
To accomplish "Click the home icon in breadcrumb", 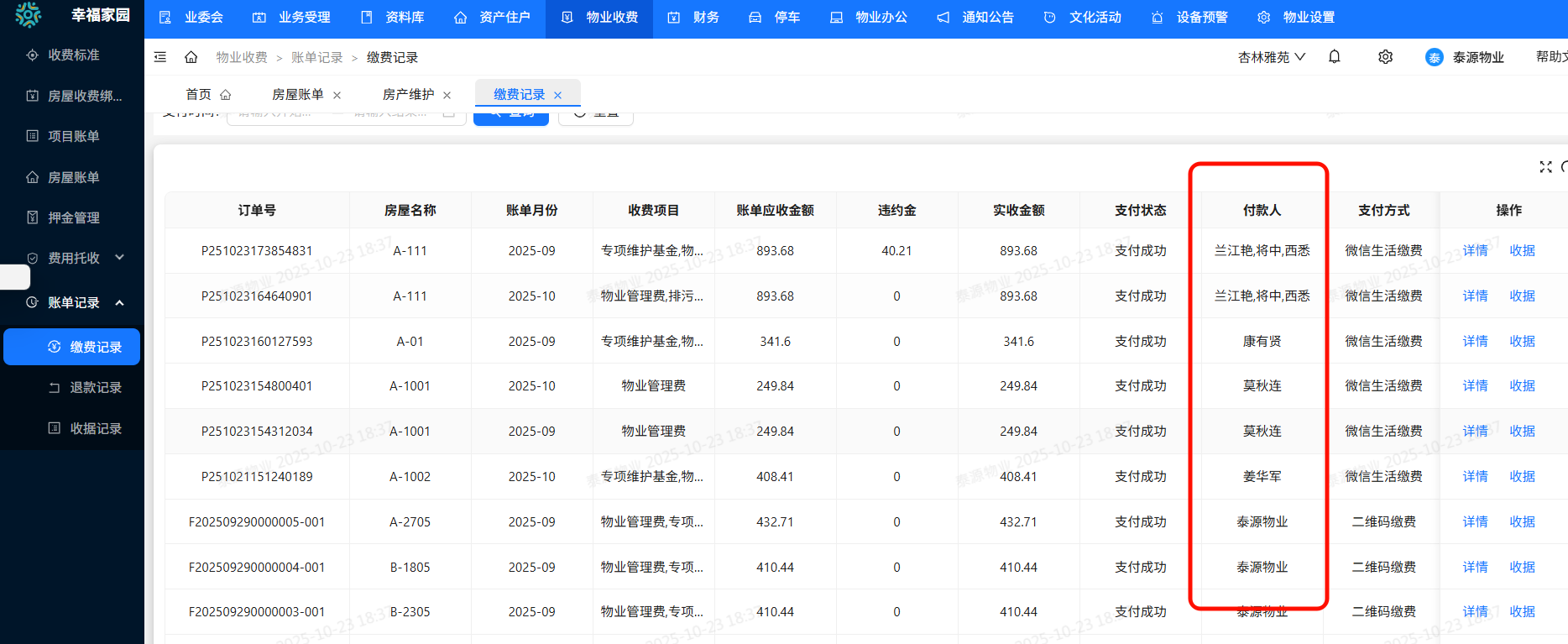I will [191, 57].
